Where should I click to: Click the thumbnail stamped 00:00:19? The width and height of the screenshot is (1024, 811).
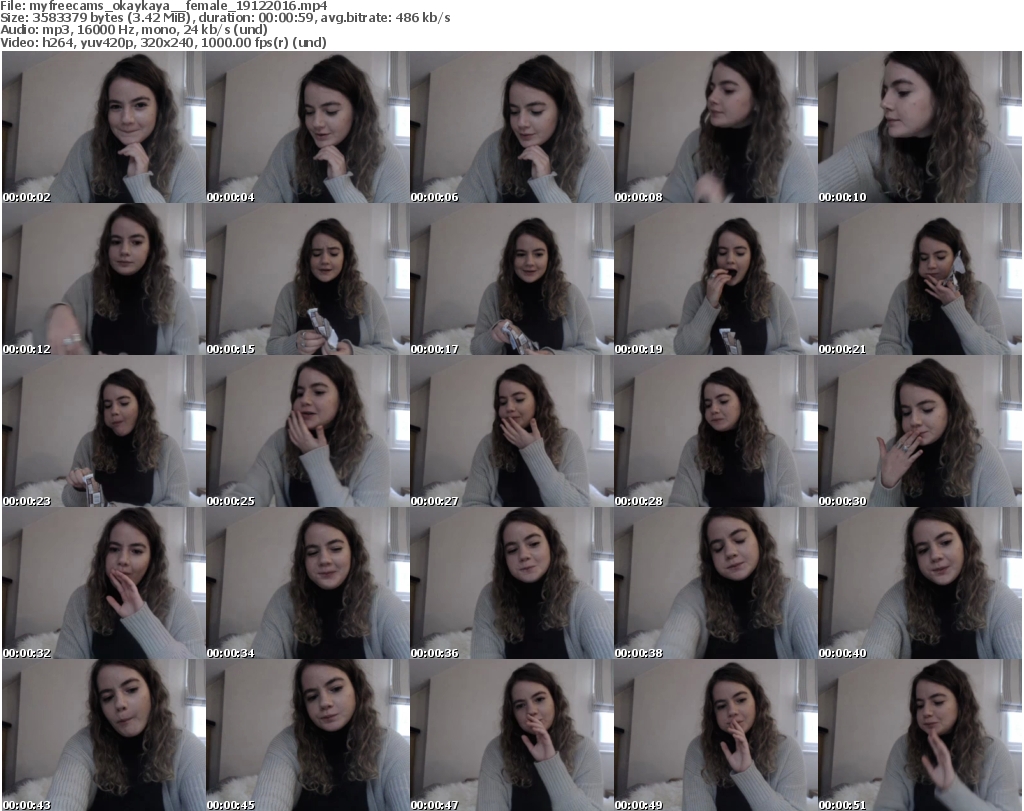pos(715,280)
